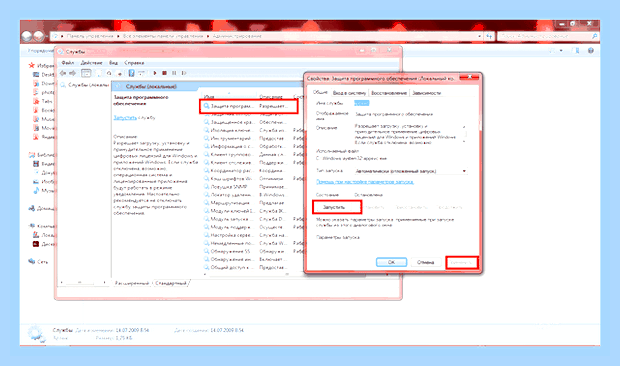Viewport: 620px width, 366px height.
Task: Click Администрирование breadcrumb in address bar
Action: pyautogui.click(x=237, y=36)
